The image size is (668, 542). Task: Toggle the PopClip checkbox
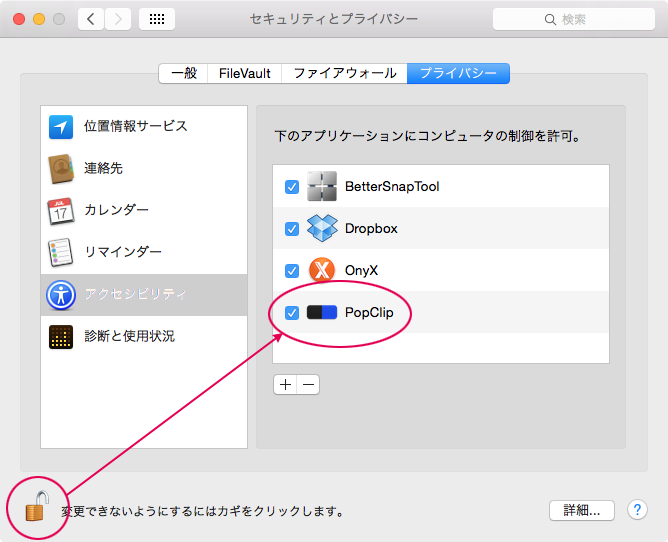(x=292, y=313)
